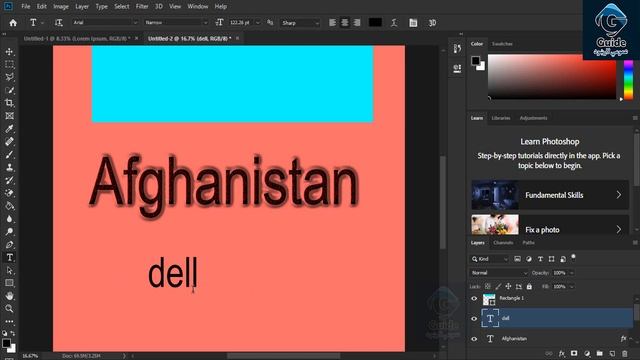The width and height of the screenshot is (640, 360).
Task: Add a layer mask
Action: pos(574,353)
